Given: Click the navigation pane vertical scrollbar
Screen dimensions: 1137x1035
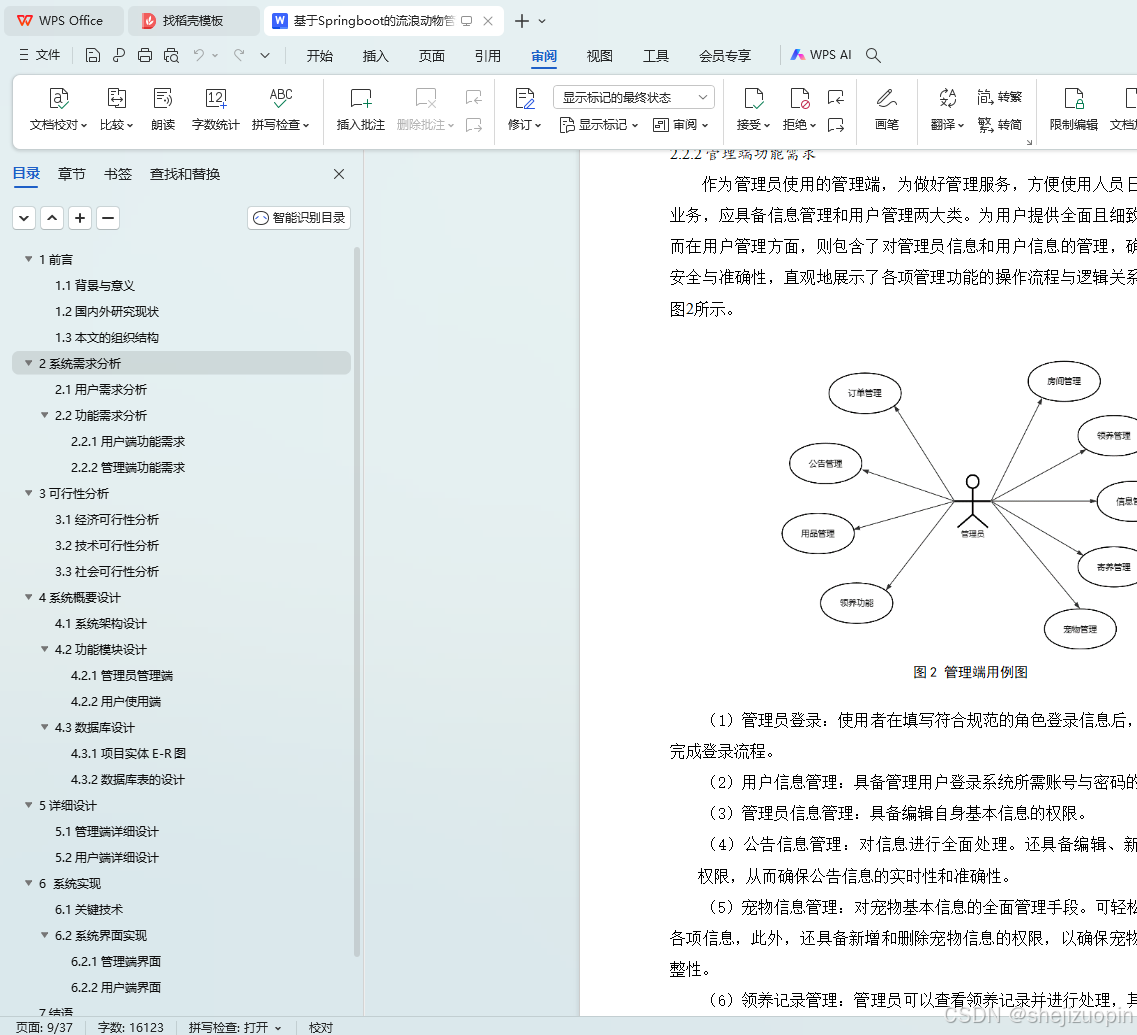Looking at the screenshot, I should click(357, 602).
